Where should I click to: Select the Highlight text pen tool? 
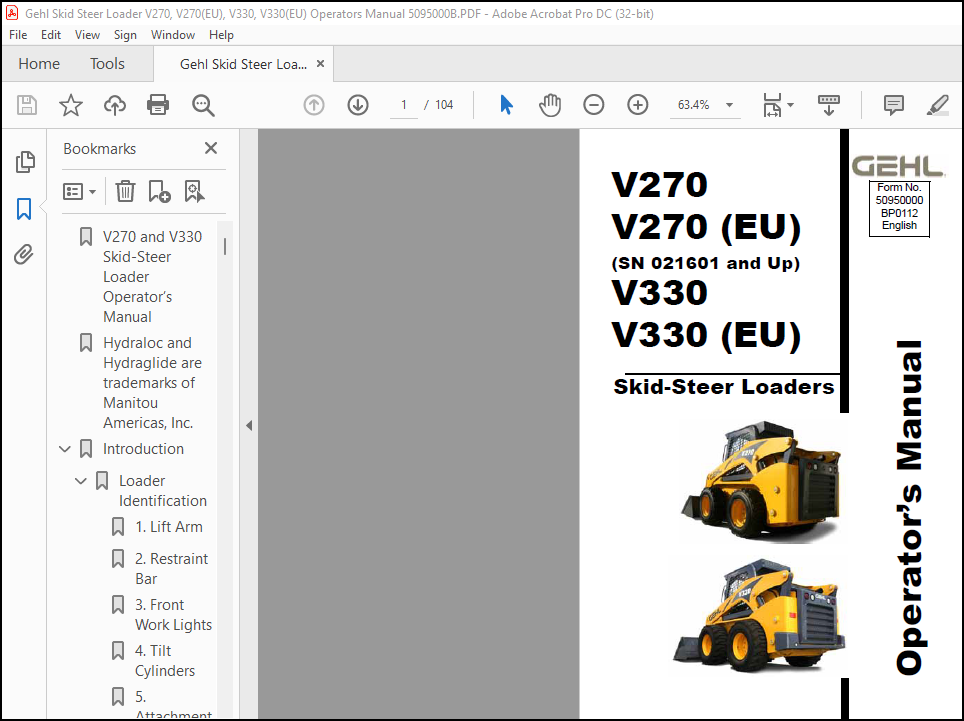[938, 105]
